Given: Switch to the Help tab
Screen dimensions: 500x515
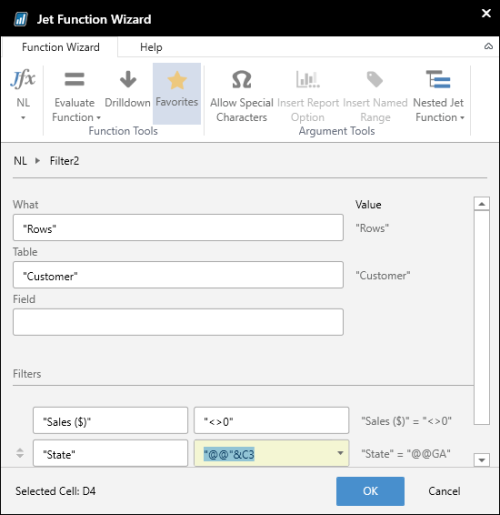Looking at the screenshot, I should pos(151,47).
